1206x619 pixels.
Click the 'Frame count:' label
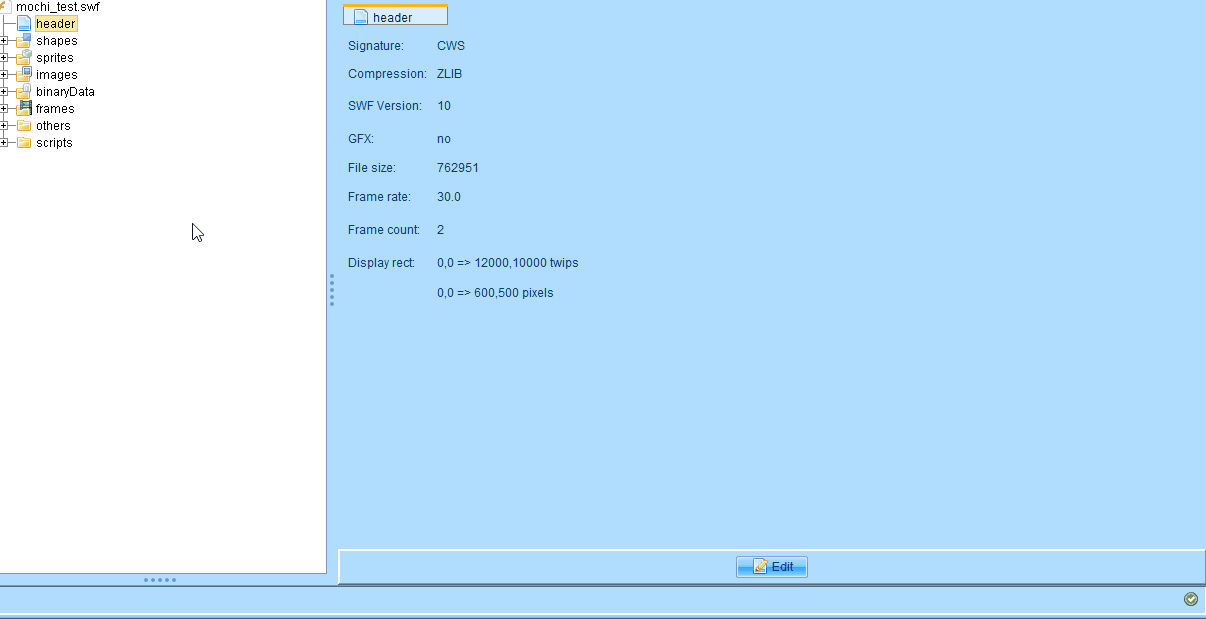coord(384,230)
